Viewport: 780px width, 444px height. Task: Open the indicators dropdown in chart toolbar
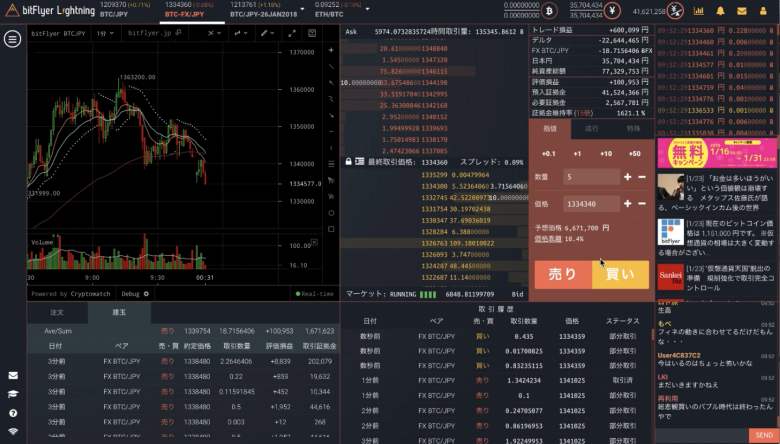(214, 33)
